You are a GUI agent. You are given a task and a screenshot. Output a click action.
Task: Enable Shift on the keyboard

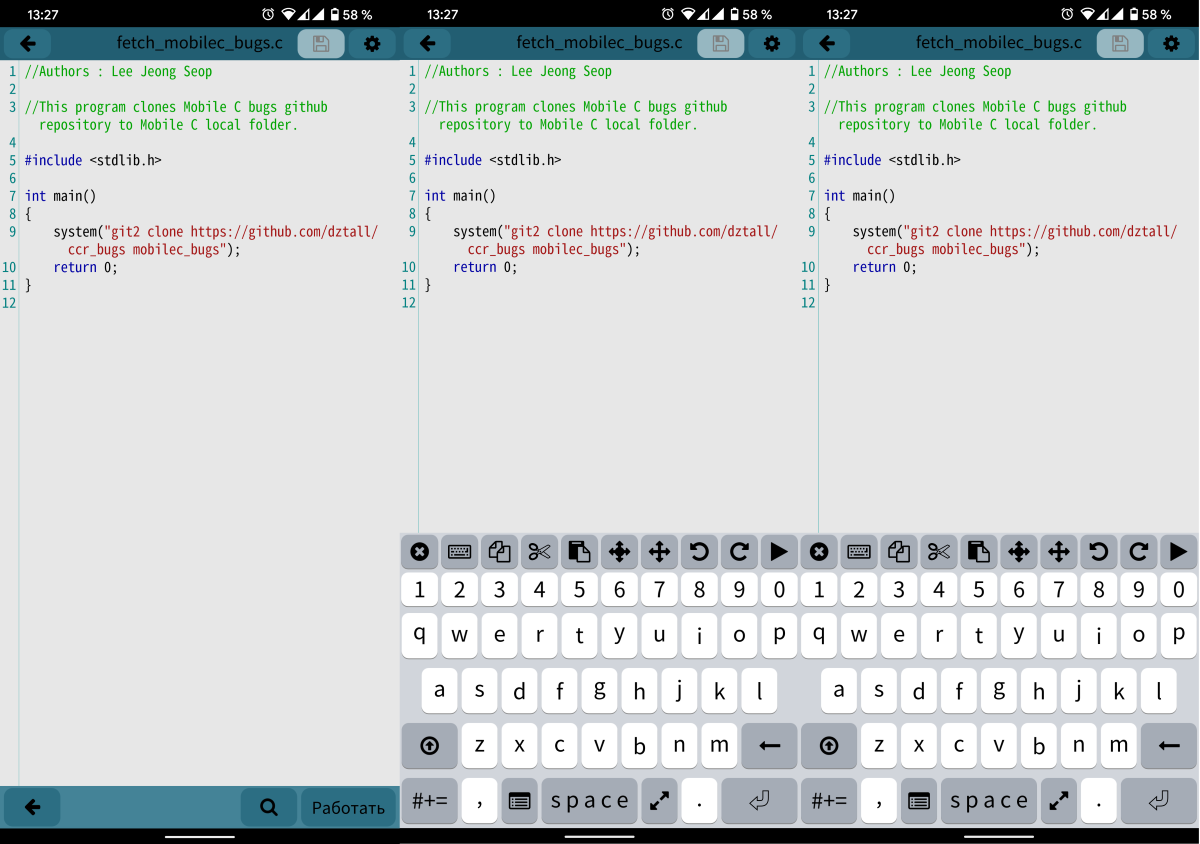click(x=429, y=746)
